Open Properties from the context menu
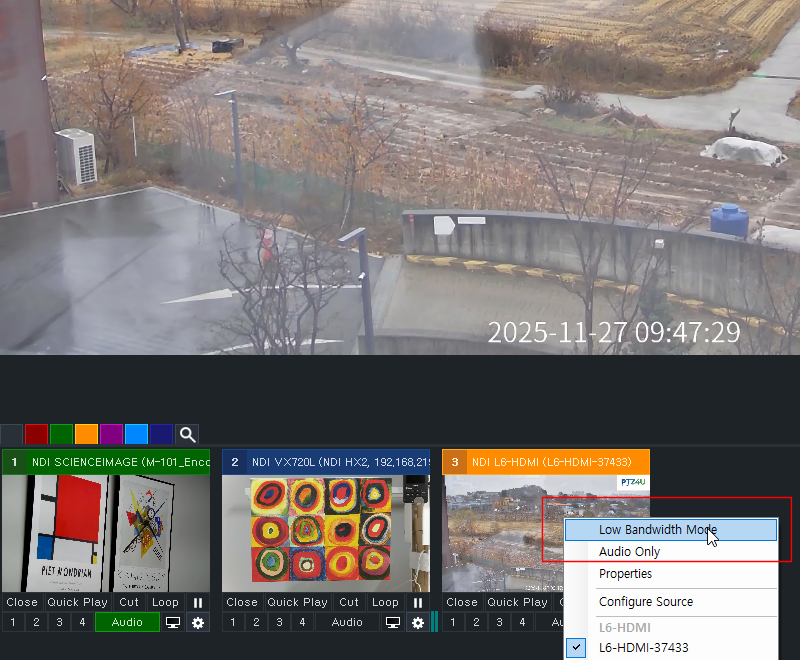The width and height of the screenshot is (800, 660). [671, 574]
